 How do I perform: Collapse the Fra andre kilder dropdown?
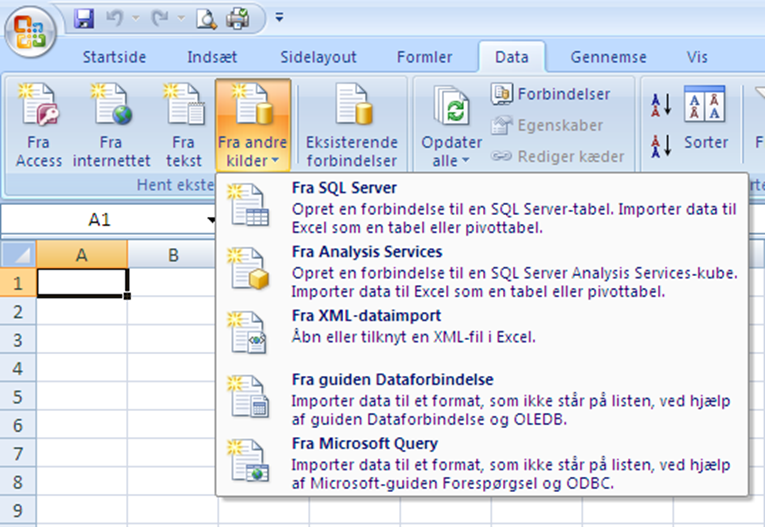[x=253, y=125]
